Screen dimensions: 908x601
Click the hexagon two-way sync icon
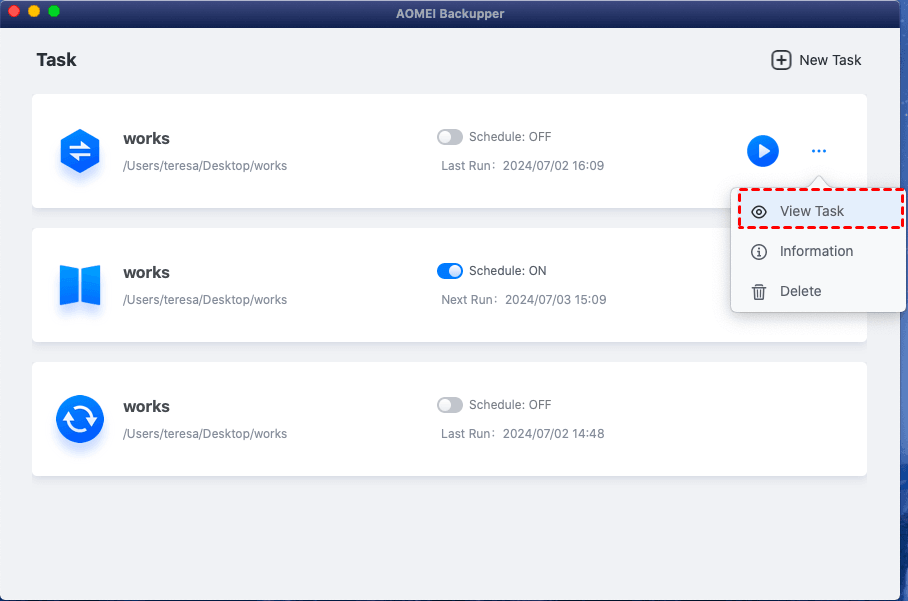[x=80, y=151]
